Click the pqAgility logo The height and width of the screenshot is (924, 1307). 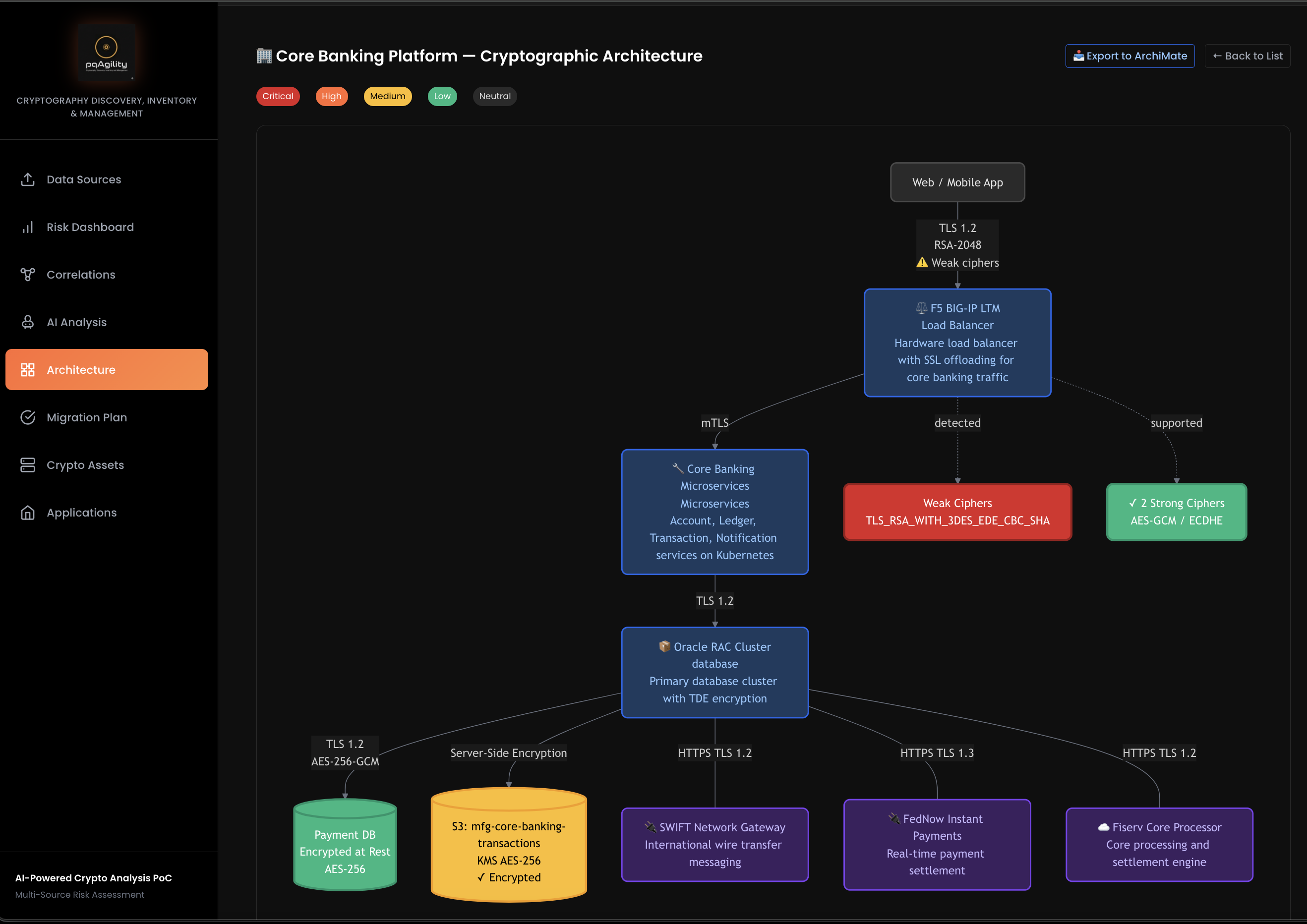(x=107, y=52)
